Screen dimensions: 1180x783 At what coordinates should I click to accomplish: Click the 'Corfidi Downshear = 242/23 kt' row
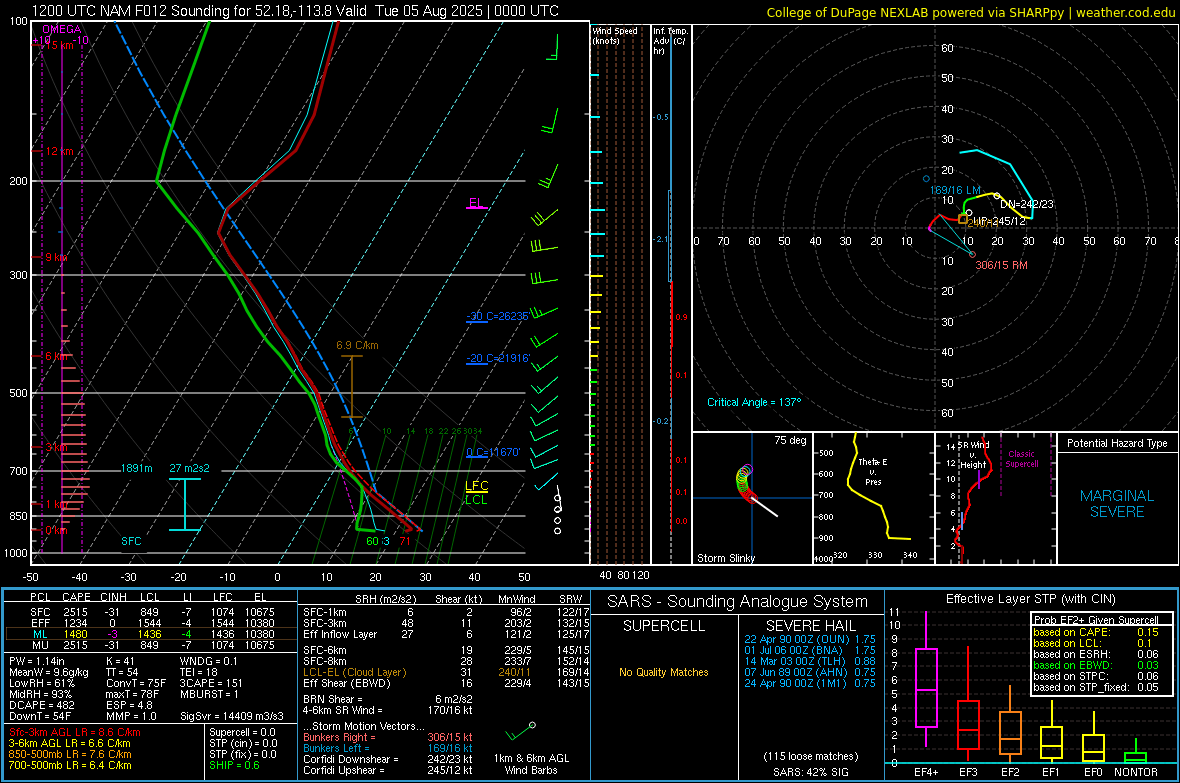point(388,760)
